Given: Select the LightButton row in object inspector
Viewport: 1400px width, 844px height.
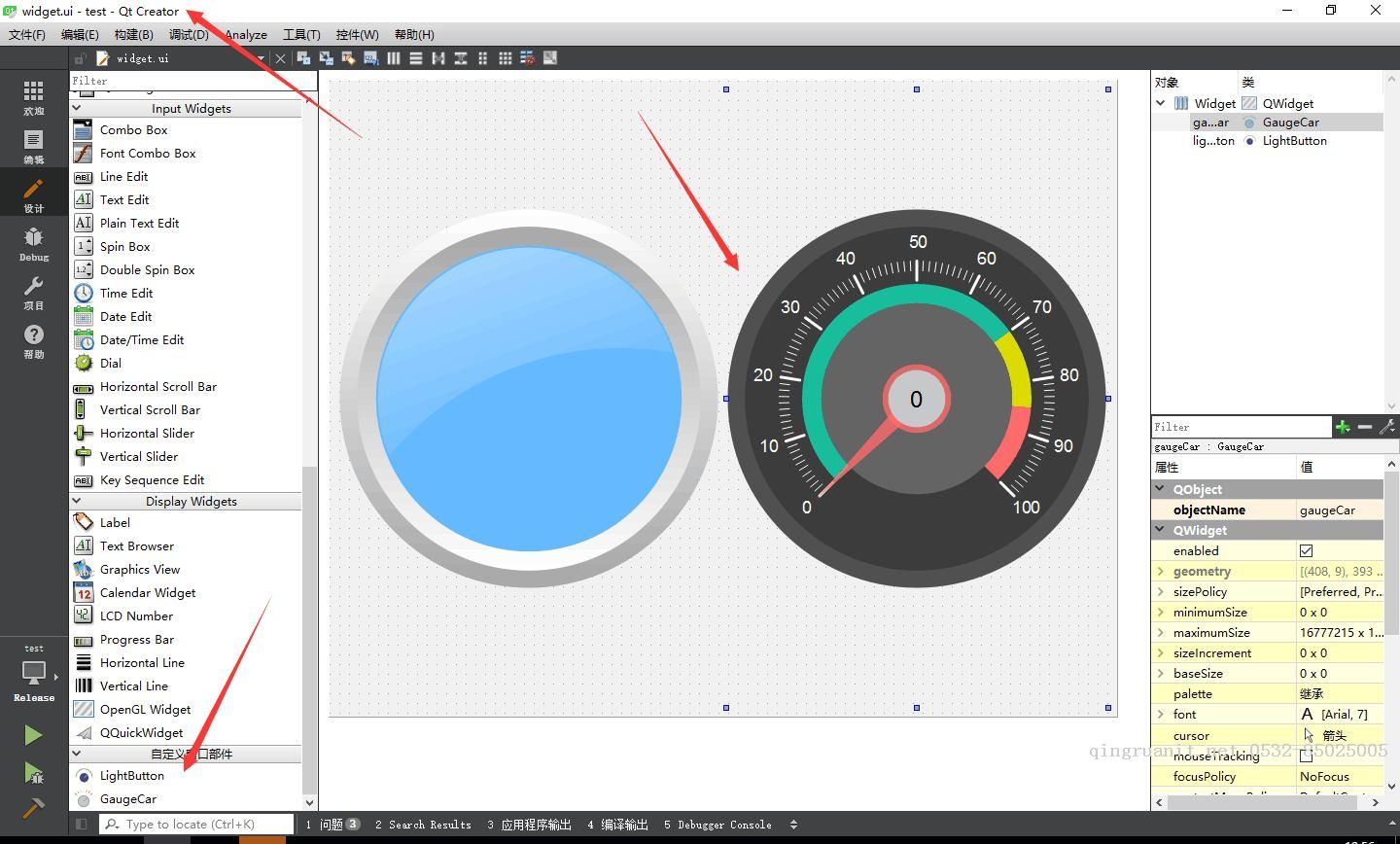Looking at the screenshot, I should click(x=1267, y=141).
